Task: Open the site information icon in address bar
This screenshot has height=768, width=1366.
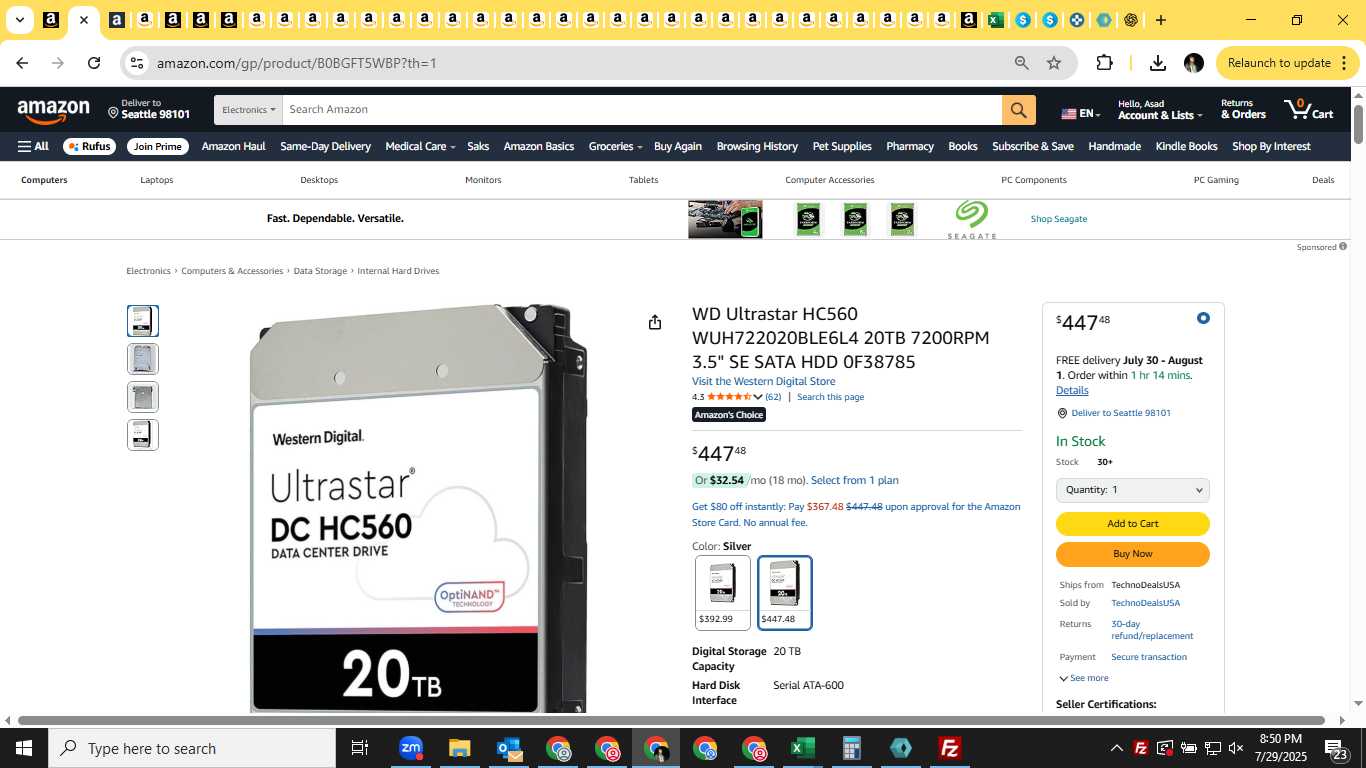Action: (137, 63)
